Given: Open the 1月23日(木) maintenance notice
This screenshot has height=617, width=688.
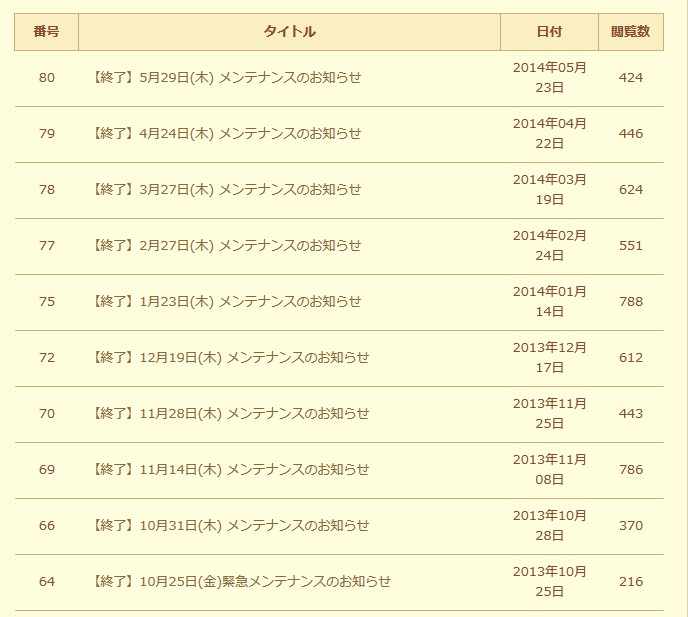Looking at the screenshot, I should coord(226,302).
